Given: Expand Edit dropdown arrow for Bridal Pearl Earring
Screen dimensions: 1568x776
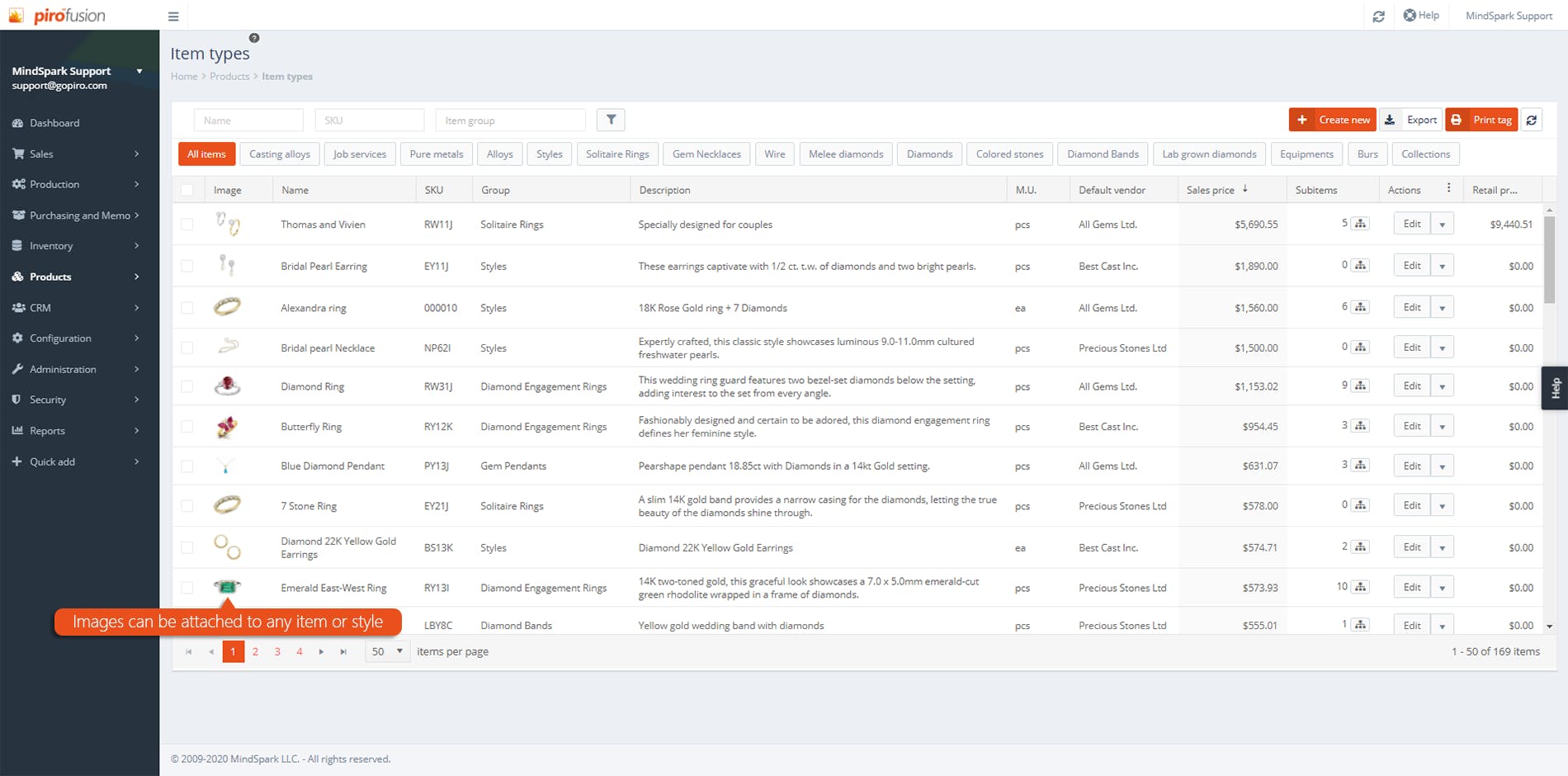Looking at the screenshot, I should [1442, 266].
